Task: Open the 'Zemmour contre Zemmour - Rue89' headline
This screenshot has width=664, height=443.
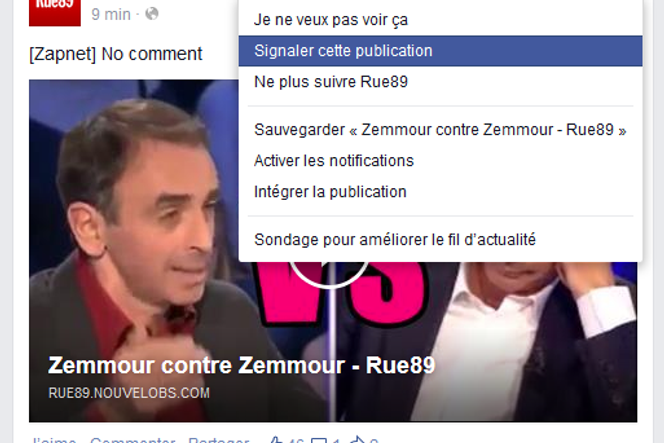Action: click(x=241, y=365)
